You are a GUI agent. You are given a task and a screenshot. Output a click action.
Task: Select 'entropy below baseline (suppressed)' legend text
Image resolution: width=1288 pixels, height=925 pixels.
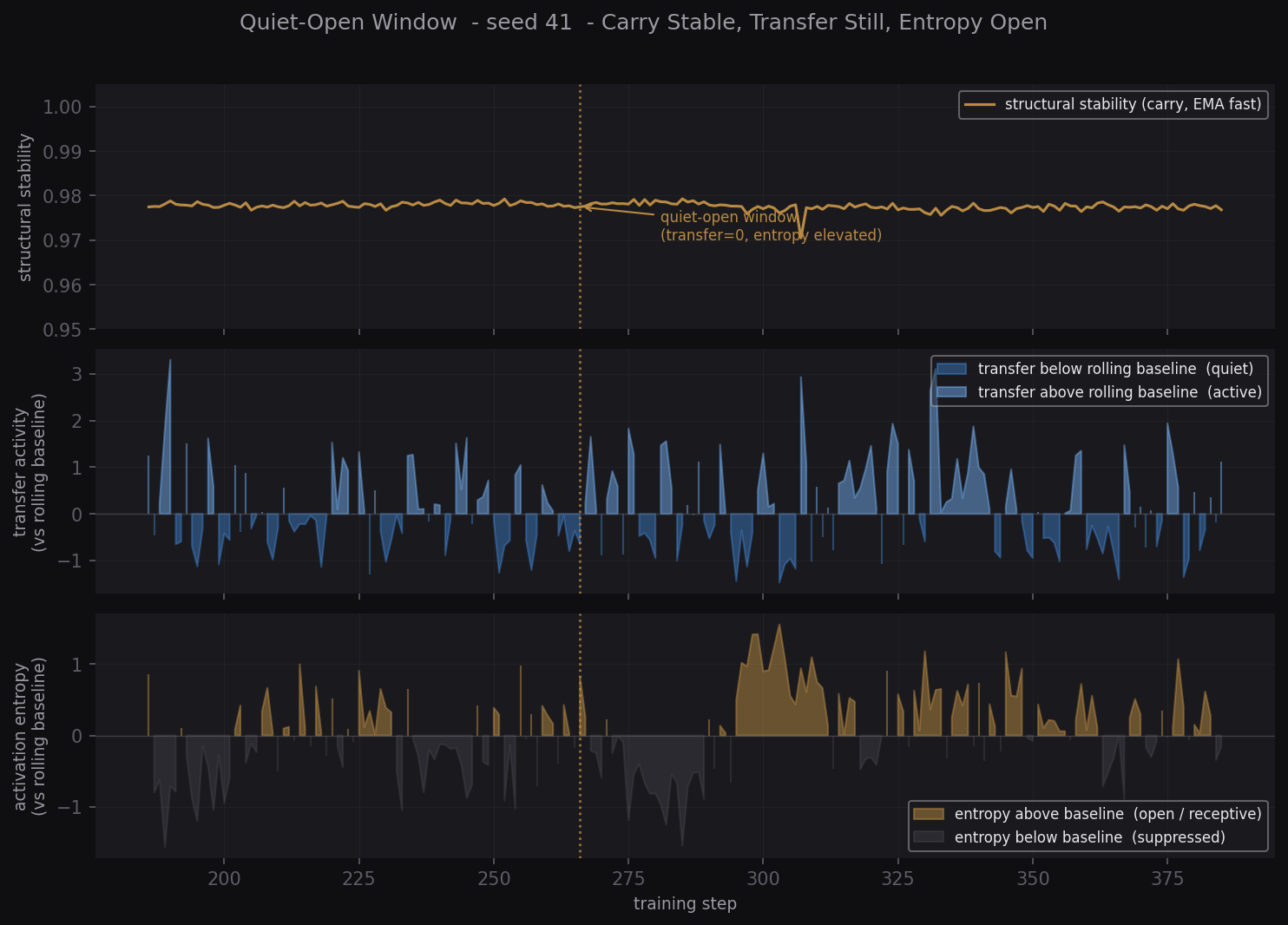coord(1089,837)
